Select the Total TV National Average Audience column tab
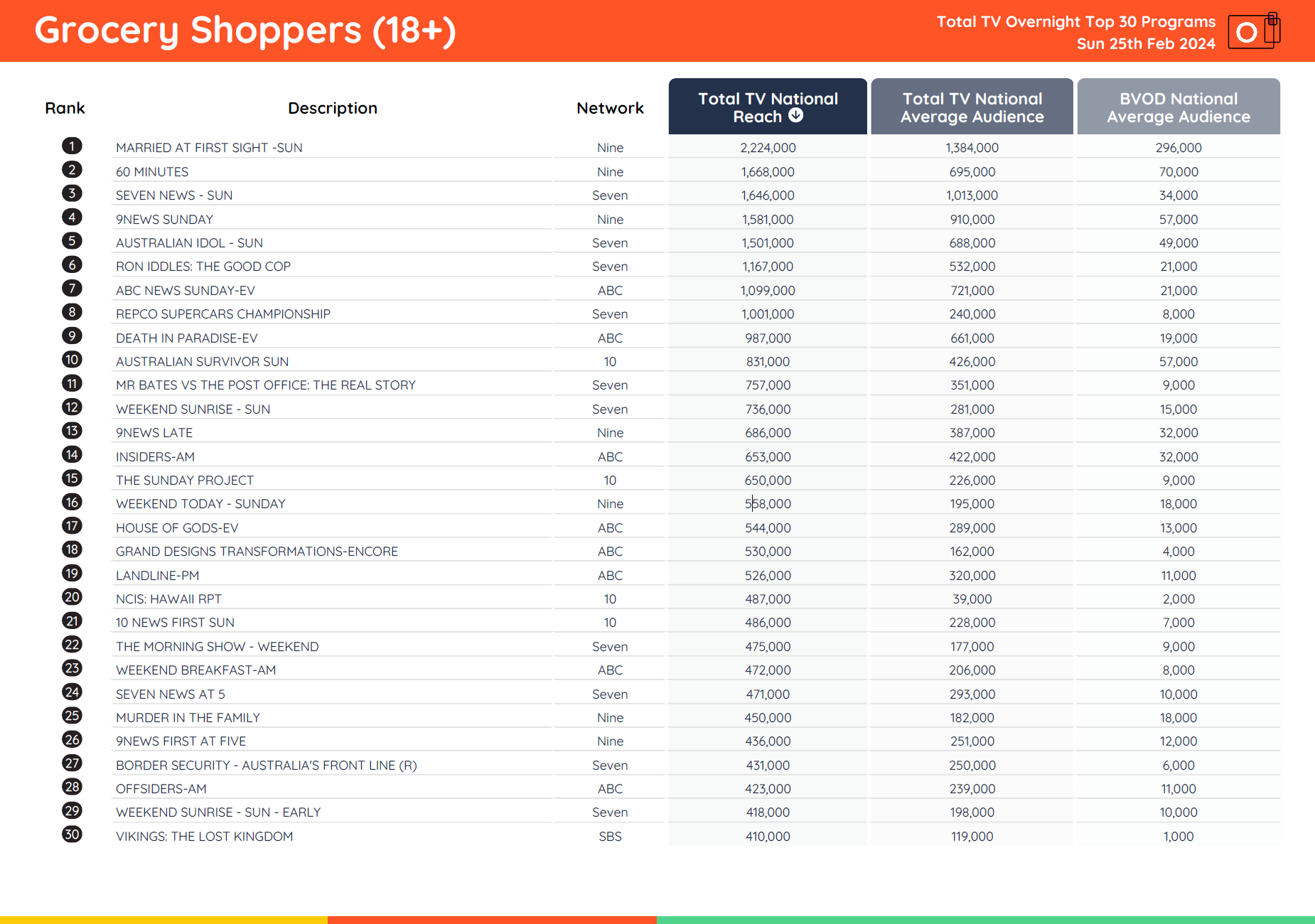Image resolution: width=1315 pixels, height=924 pixels. click(x=972, y=107)
